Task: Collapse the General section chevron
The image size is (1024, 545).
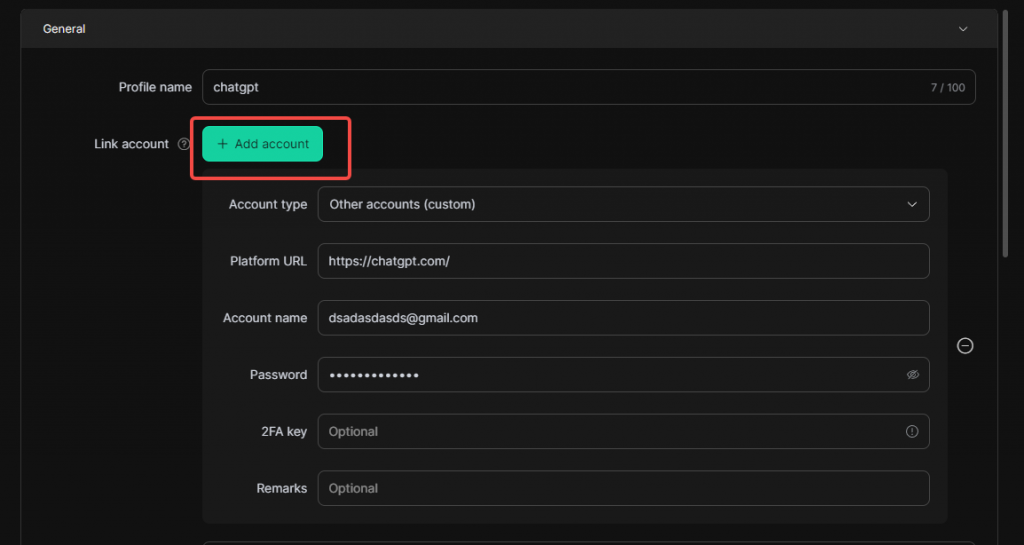Action: click(963, 29)
